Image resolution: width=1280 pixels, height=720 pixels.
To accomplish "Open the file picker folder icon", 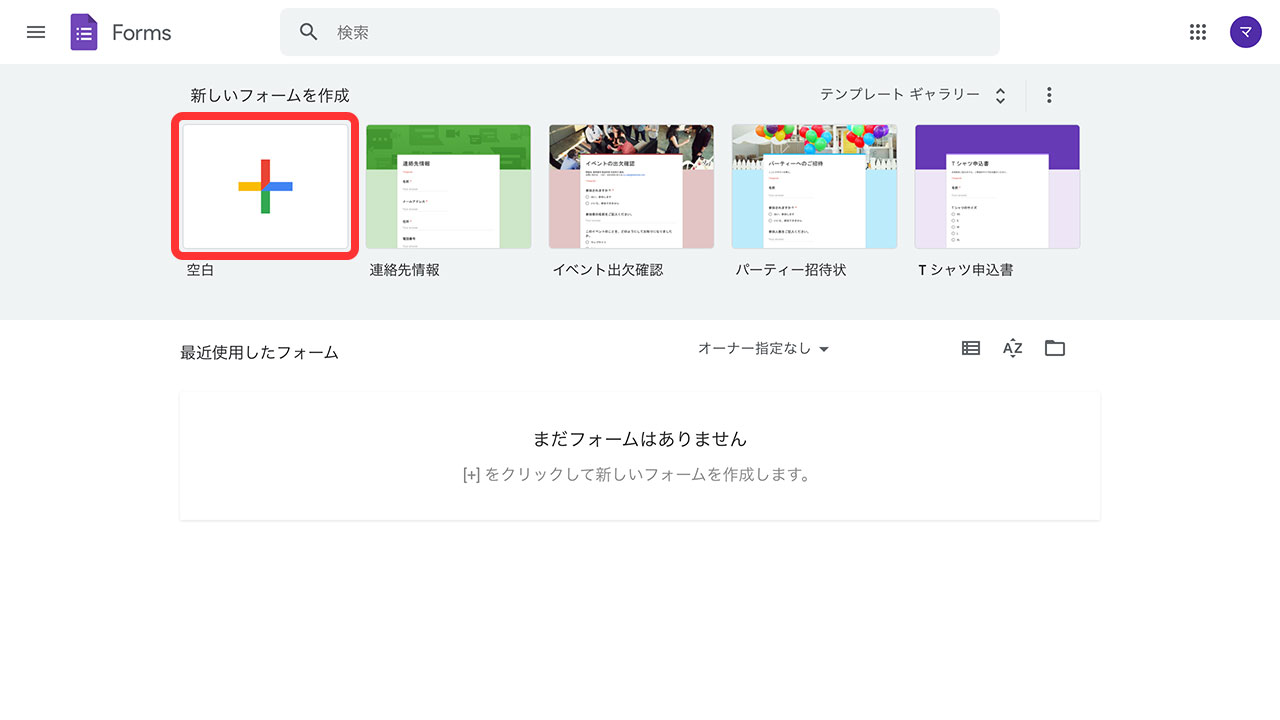I will click(x=1055, y=348).
